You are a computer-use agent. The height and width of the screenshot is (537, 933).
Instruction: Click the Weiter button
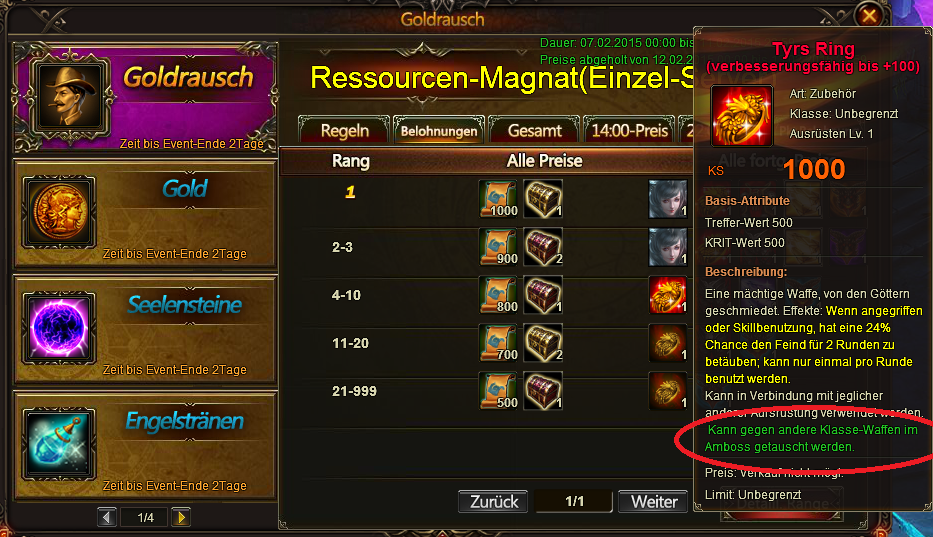pos(653,502)
